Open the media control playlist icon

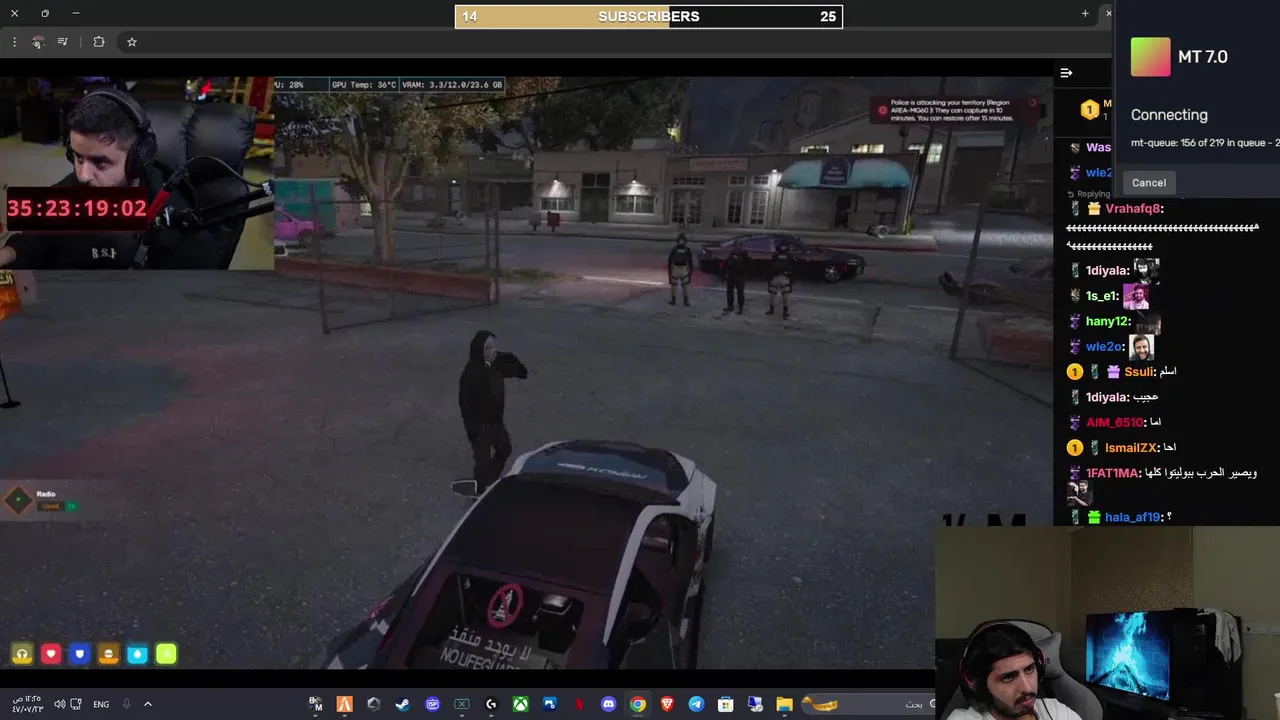pos(63,42)
